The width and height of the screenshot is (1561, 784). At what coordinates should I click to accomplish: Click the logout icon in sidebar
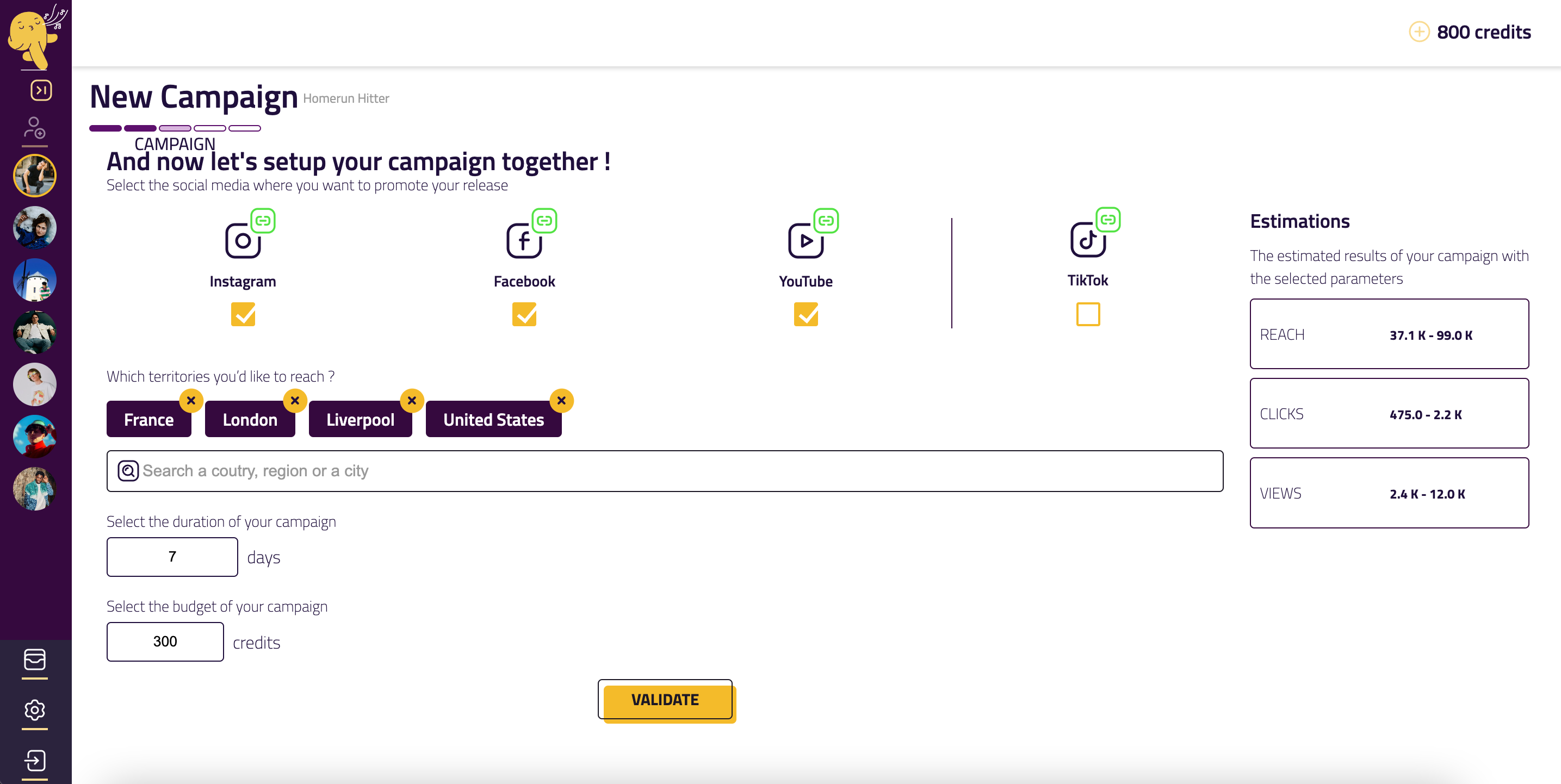[35, 761]
